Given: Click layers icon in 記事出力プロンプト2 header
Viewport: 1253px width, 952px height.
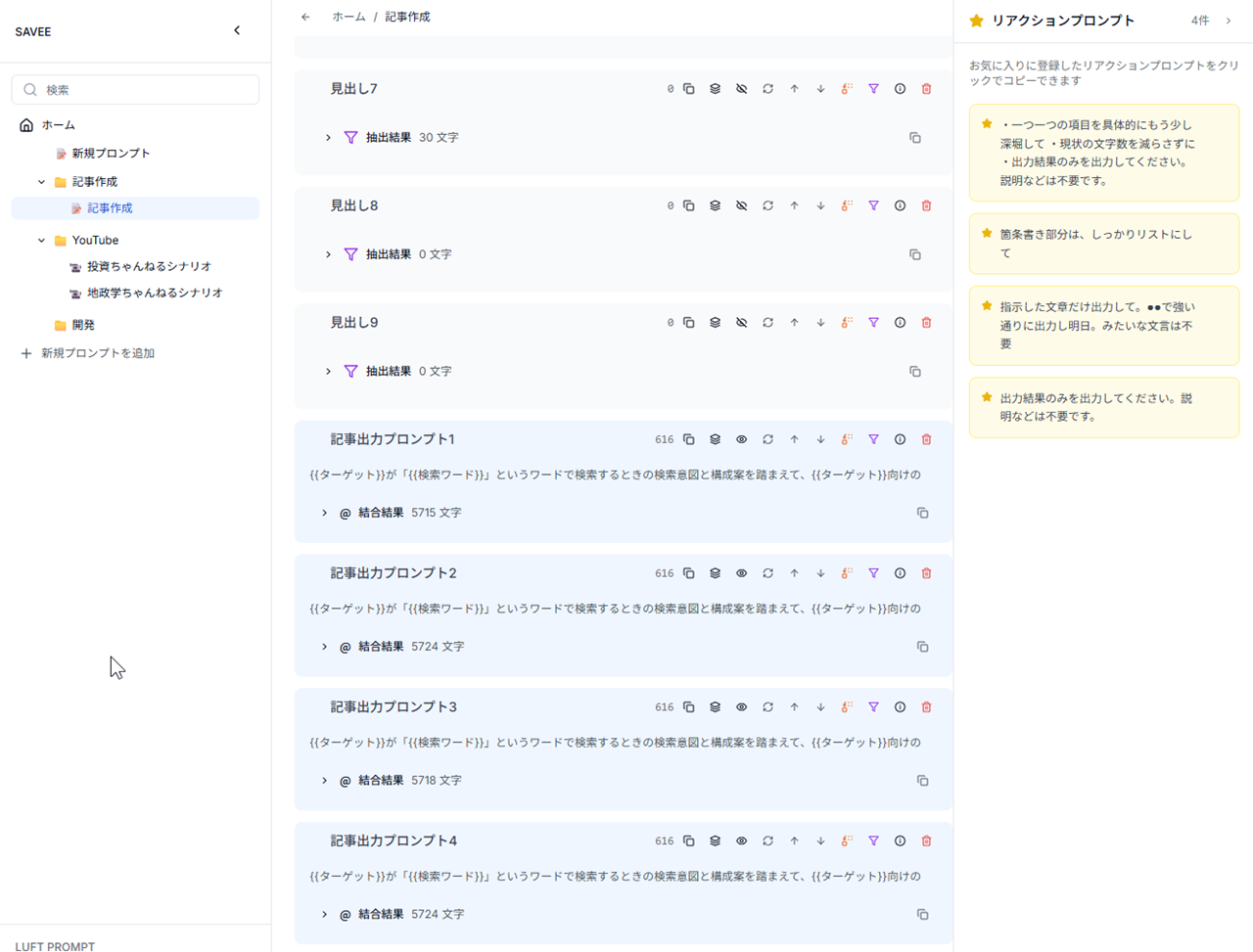Looking at the screenshot, I should tap(716, 573).
